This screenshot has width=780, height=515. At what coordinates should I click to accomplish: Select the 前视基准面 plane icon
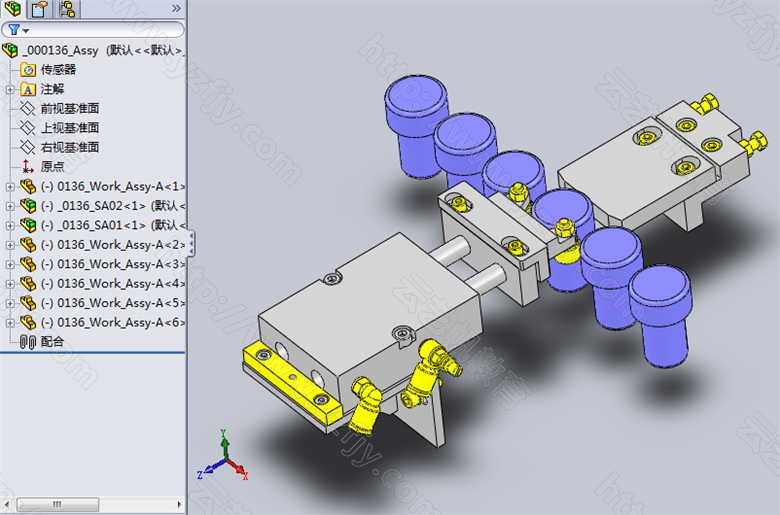tap(27, 108)
